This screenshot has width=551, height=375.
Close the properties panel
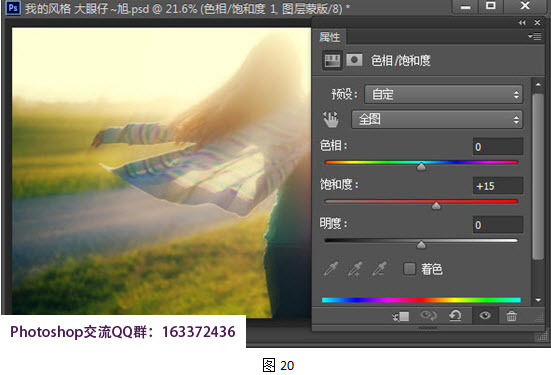[537, 22]
